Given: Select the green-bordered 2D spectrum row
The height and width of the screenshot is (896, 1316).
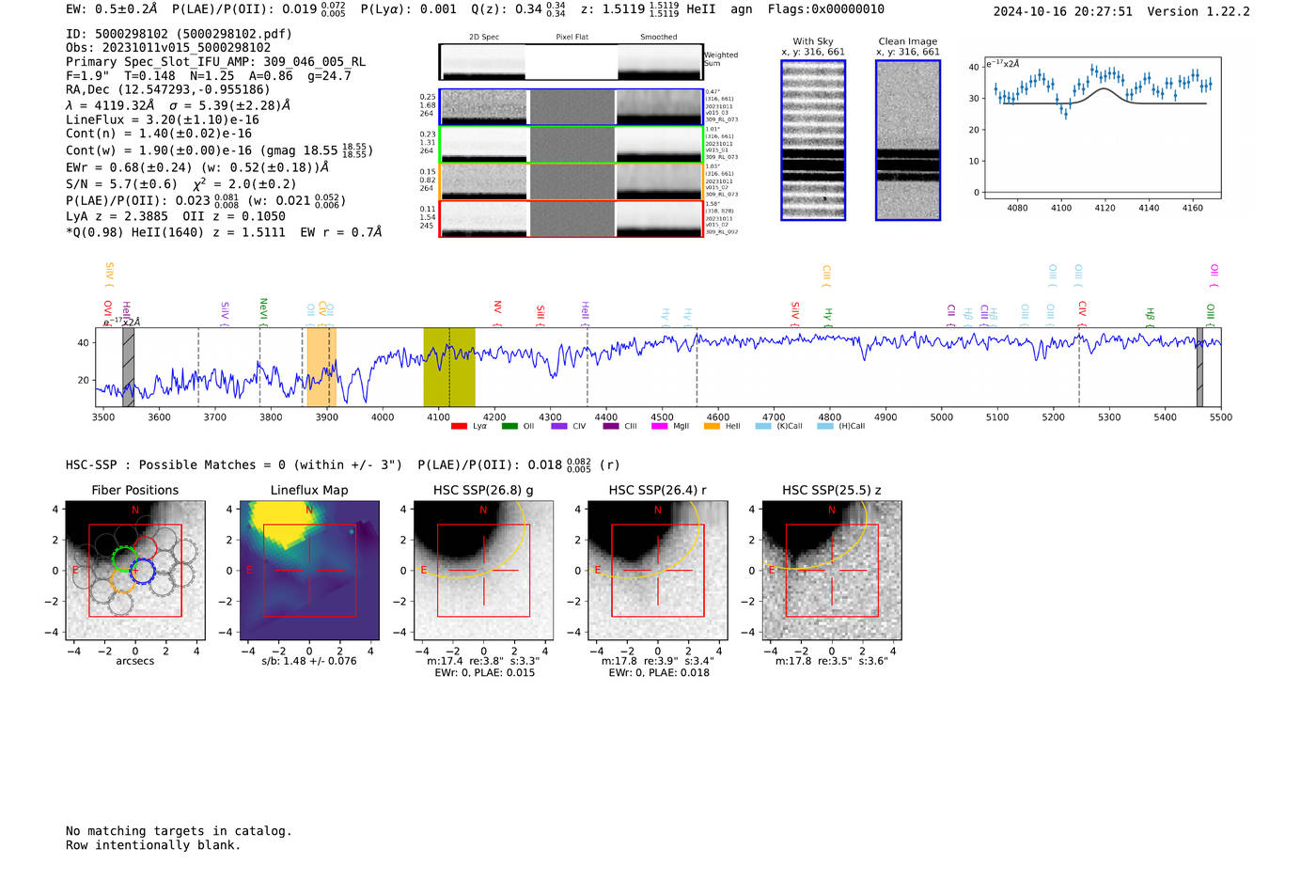Looking at the screenshot, I should [x=571, y=145].
